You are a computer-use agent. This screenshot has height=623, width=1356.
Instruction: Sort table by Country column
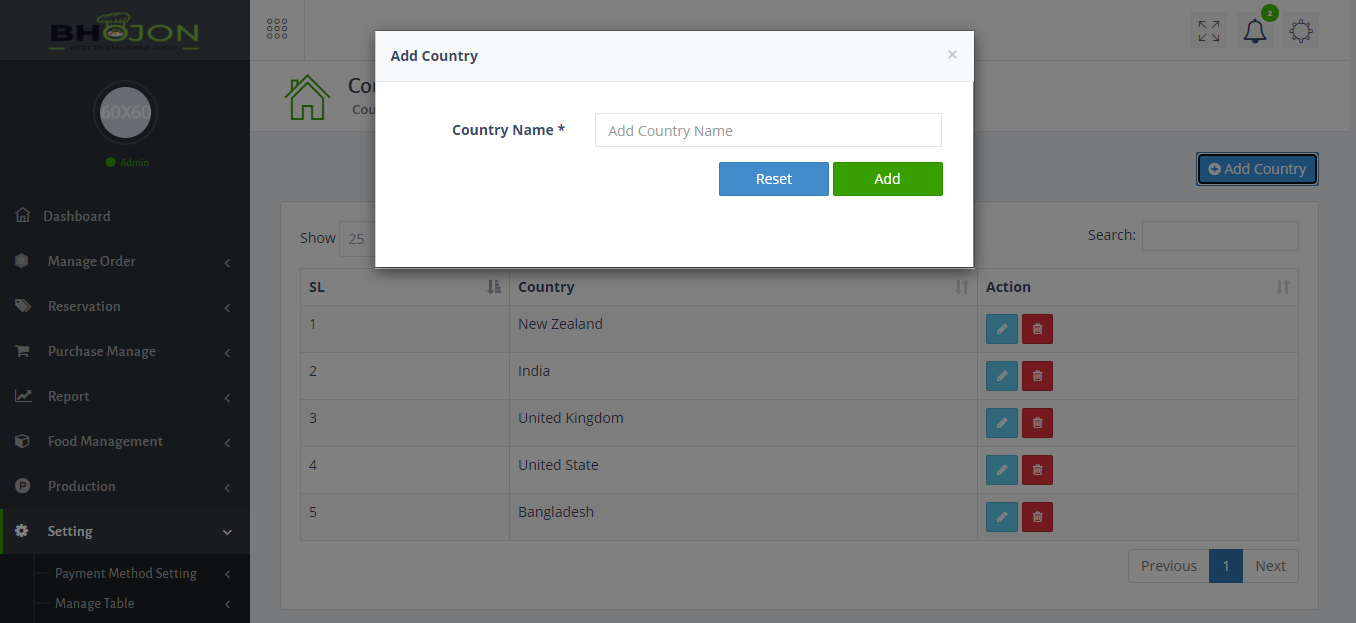click(x=743, y=287)
